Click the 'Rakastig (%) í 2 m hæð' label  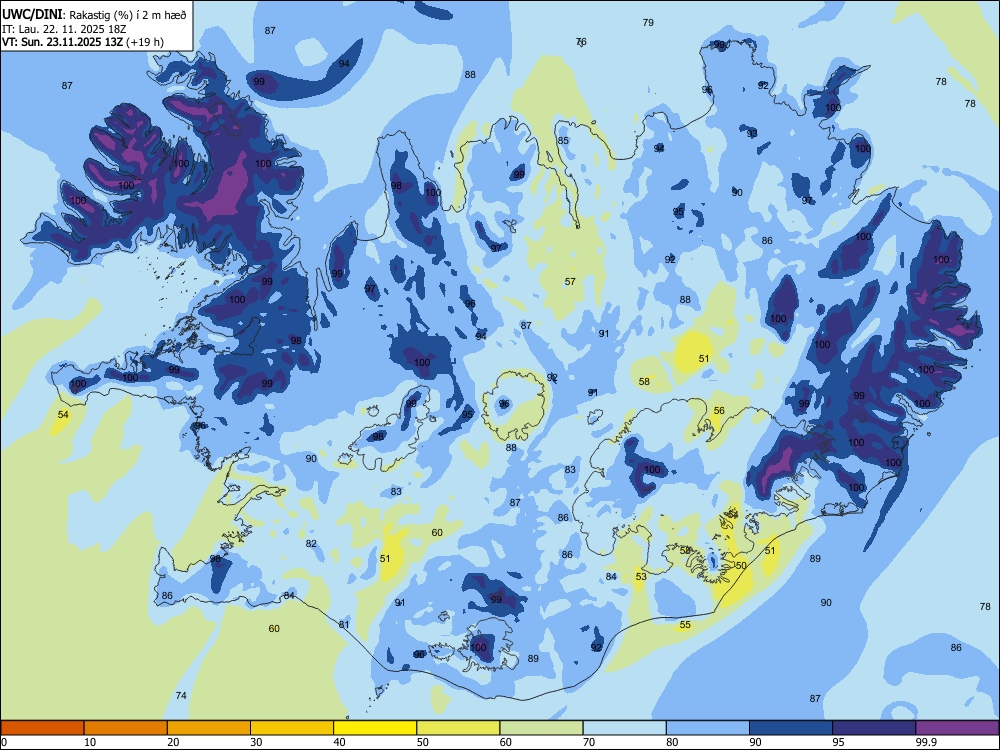point(128,15)
